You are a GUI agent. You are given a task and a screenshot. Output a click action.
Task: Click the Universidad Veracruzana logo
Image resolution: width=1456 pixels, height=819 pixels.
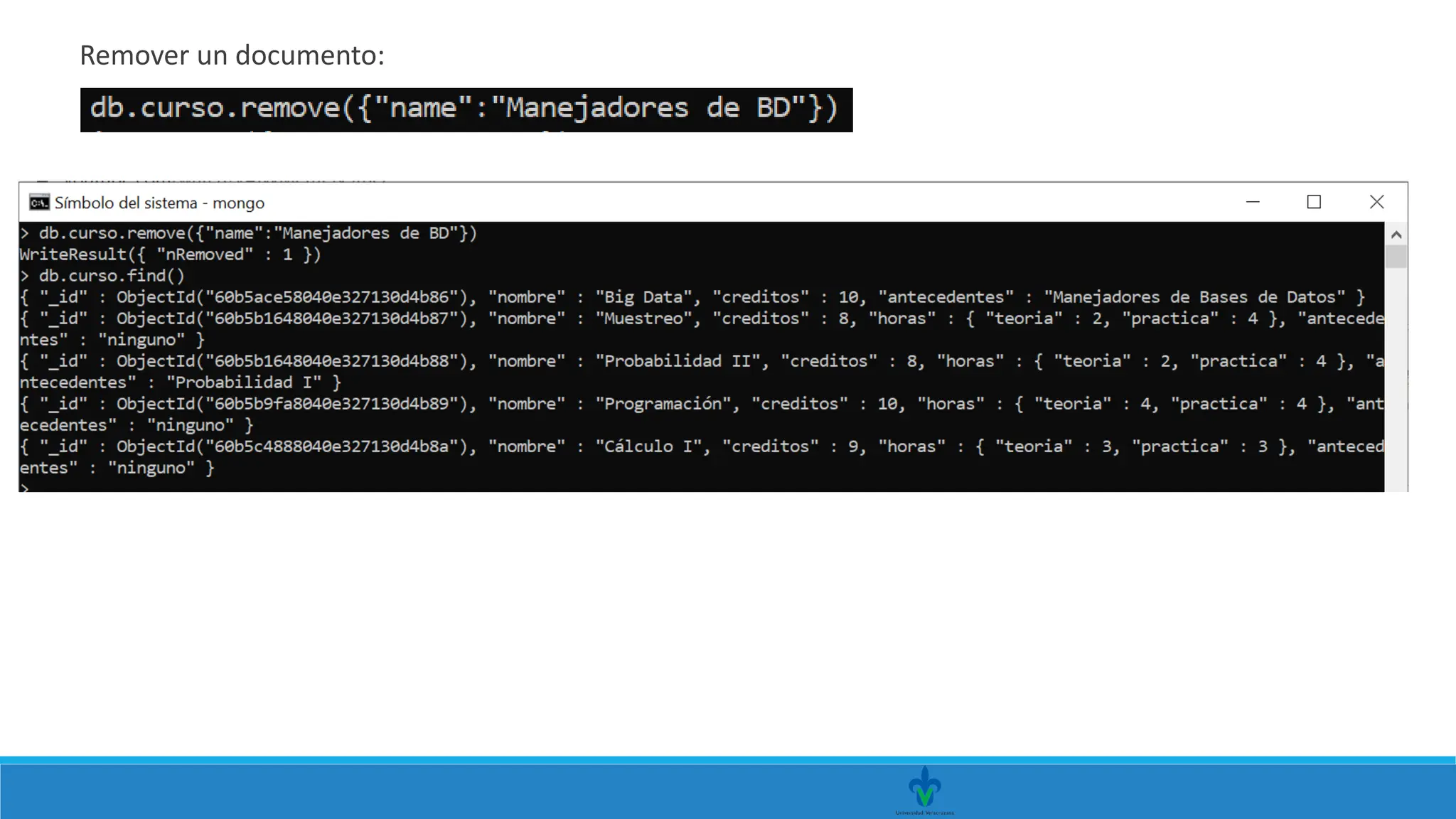pos(924,790)
